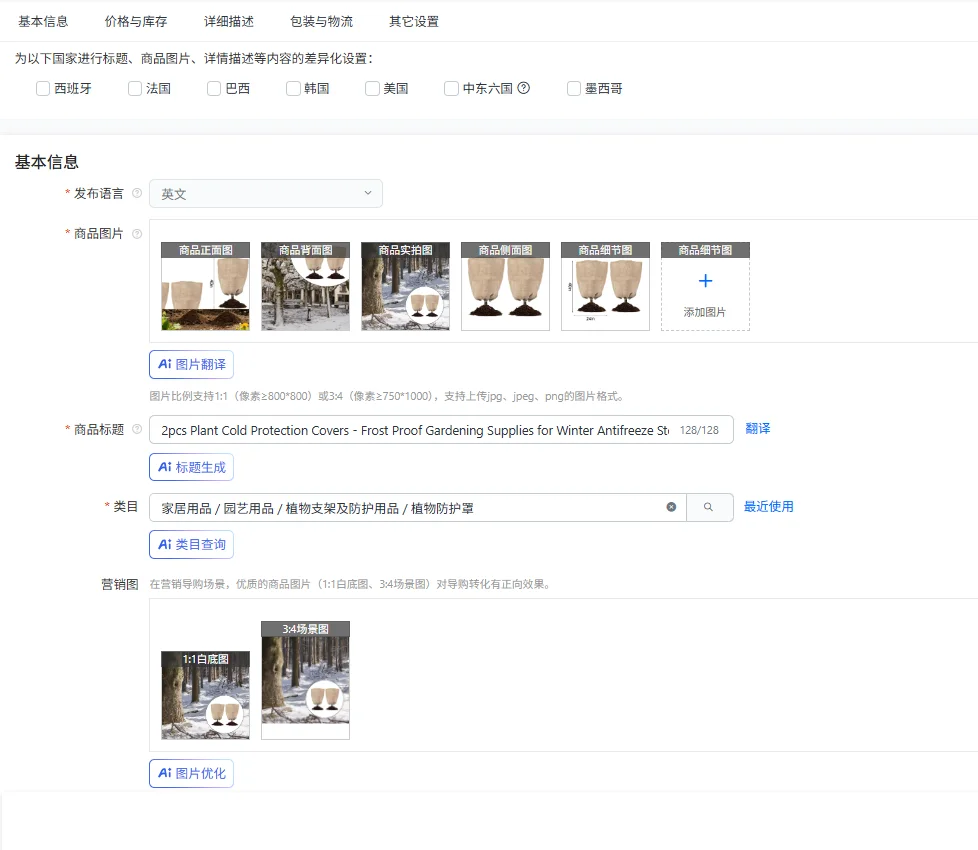Click the Ai 图片翻译 button
978x850 pixels.
pos(191,364)
